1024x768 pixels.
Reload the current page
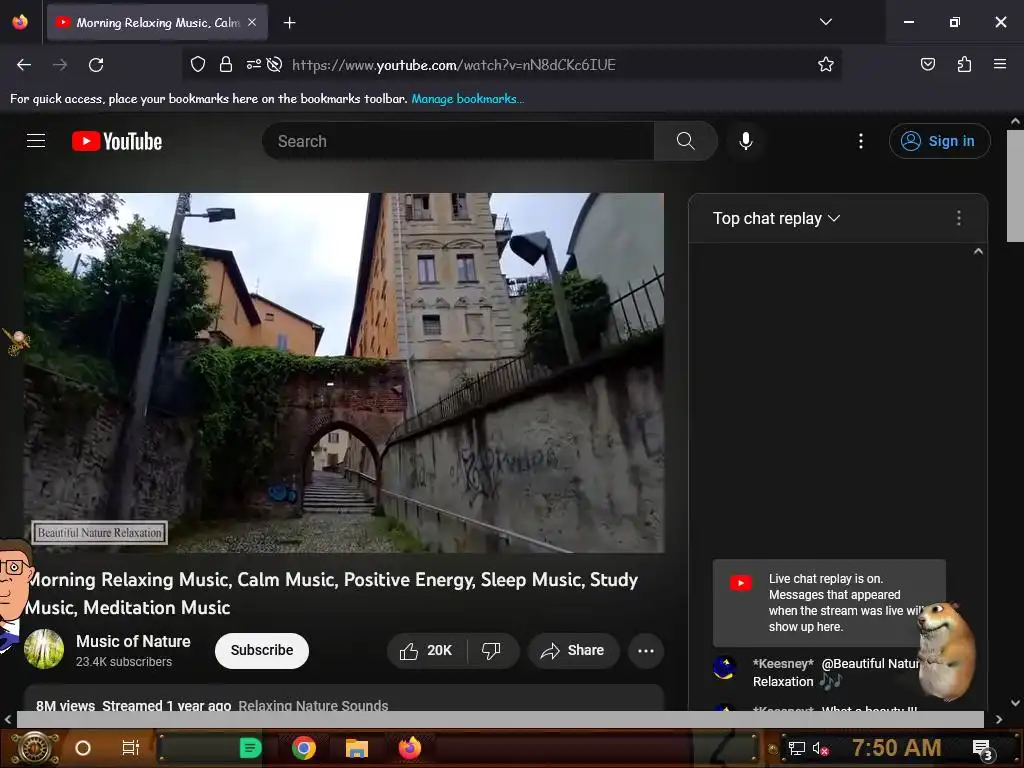[x=96, y=65]
